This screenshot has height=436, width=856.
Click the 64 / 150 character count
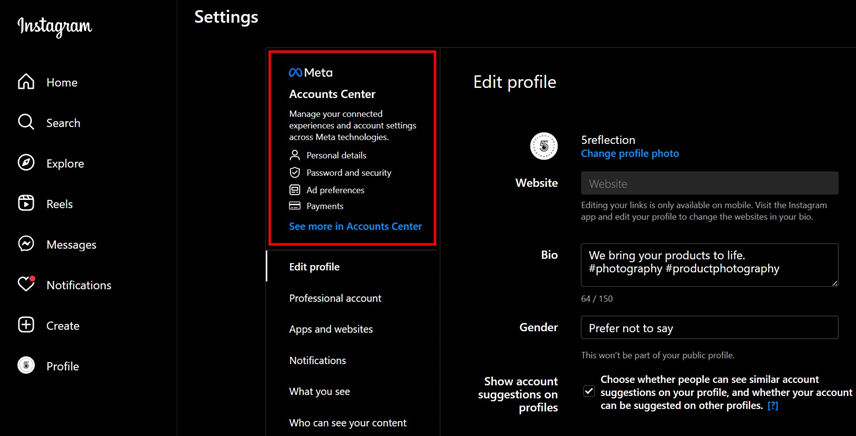(x=597, y=298)
